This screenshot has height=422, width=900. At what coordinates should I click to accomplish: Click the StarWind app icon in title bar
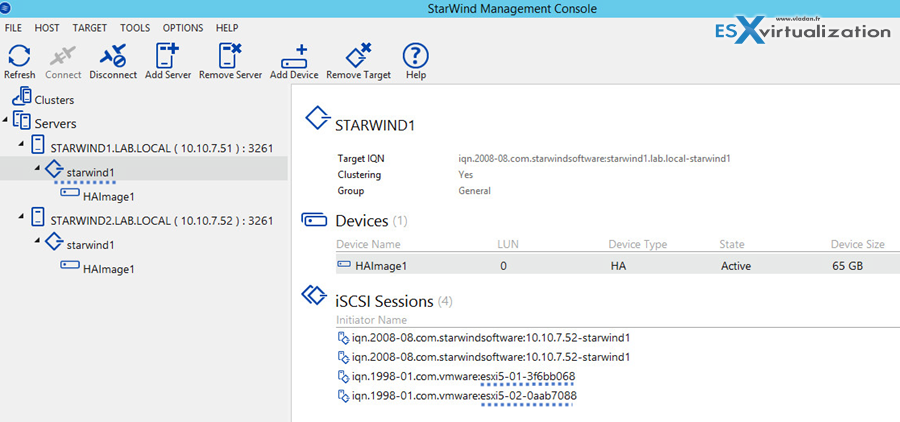pyautogui.click(x=6, y=8)
